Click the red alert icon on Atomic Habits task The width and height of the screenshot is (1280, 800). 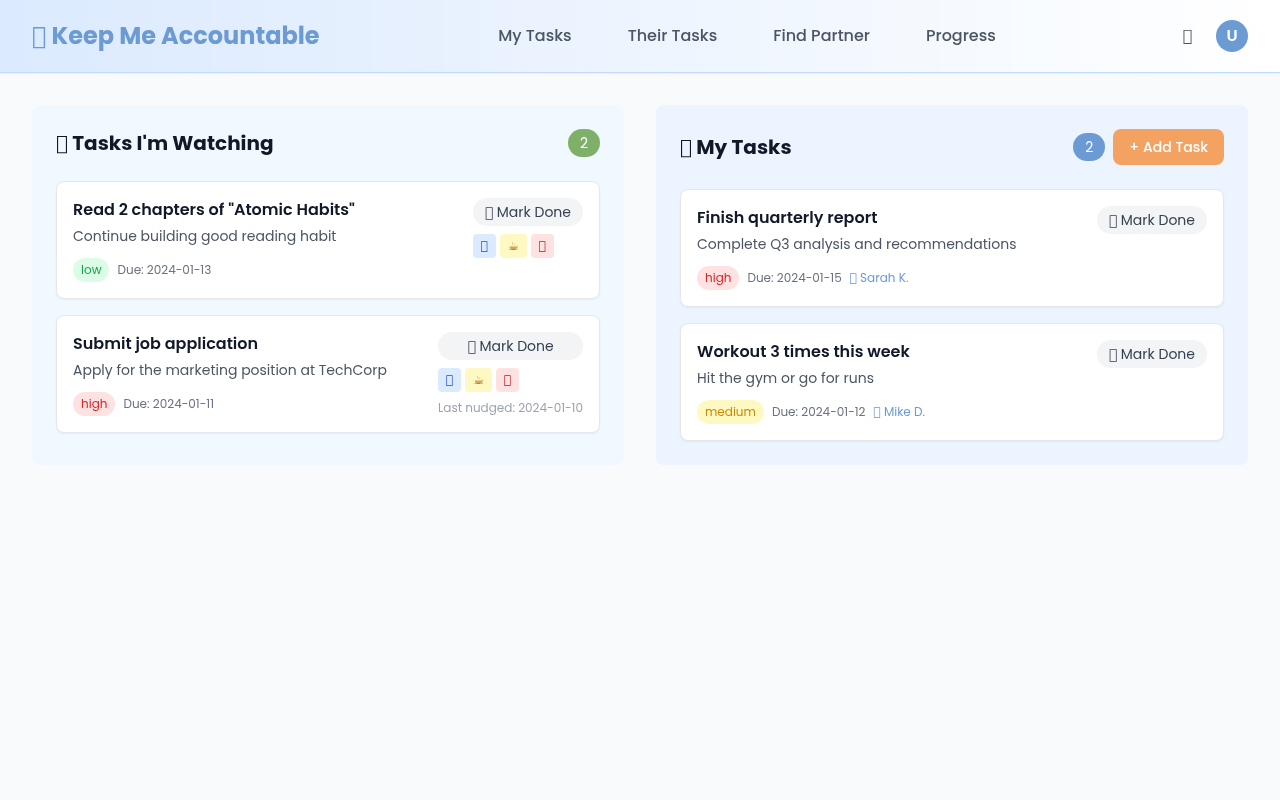pyautogui.click(x=542, y=245)
